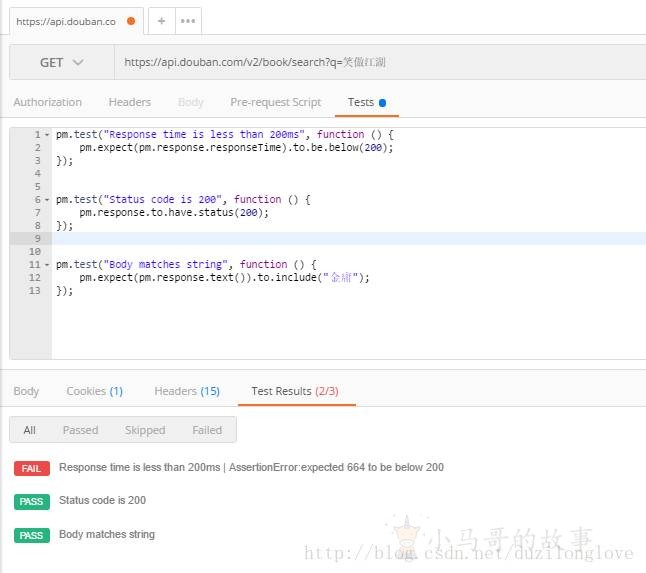Filter test results by Failed
Screen dimensions: 646x573
click(x=207, y=430)
